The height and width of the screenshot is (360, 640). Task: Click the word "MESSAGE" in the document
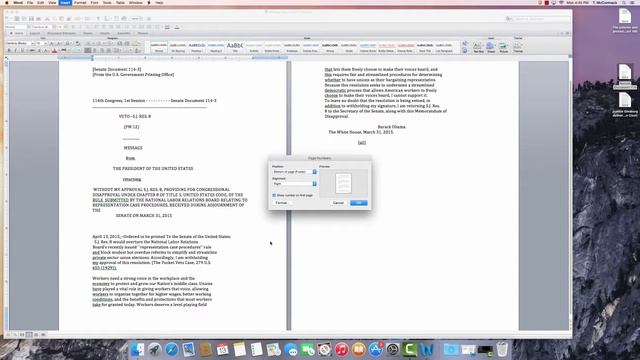pyautogui.click(x=133, y=148)
